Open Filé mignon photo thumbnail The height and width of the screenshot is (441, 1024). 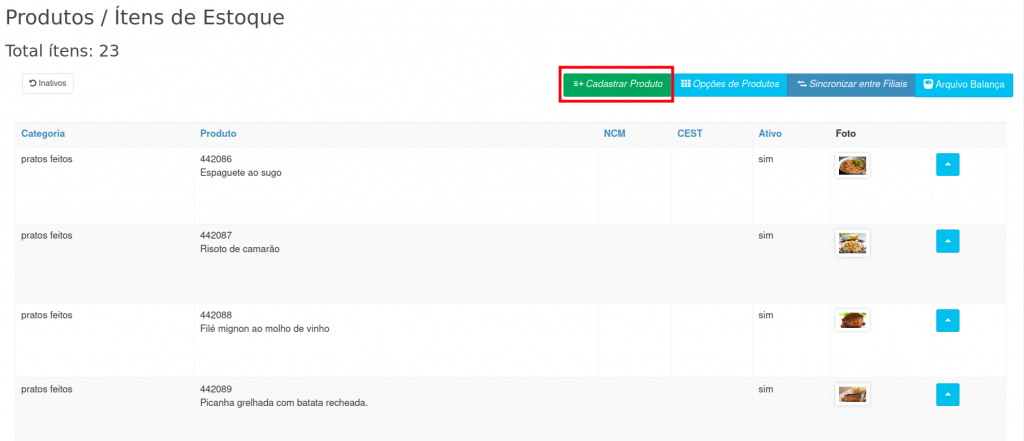coord(852,320)
